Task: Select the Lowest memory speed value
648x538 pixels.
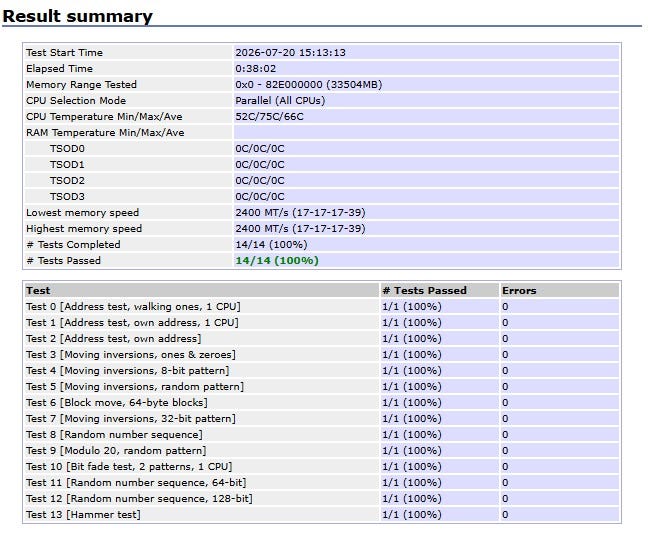Action: [300, 212]
